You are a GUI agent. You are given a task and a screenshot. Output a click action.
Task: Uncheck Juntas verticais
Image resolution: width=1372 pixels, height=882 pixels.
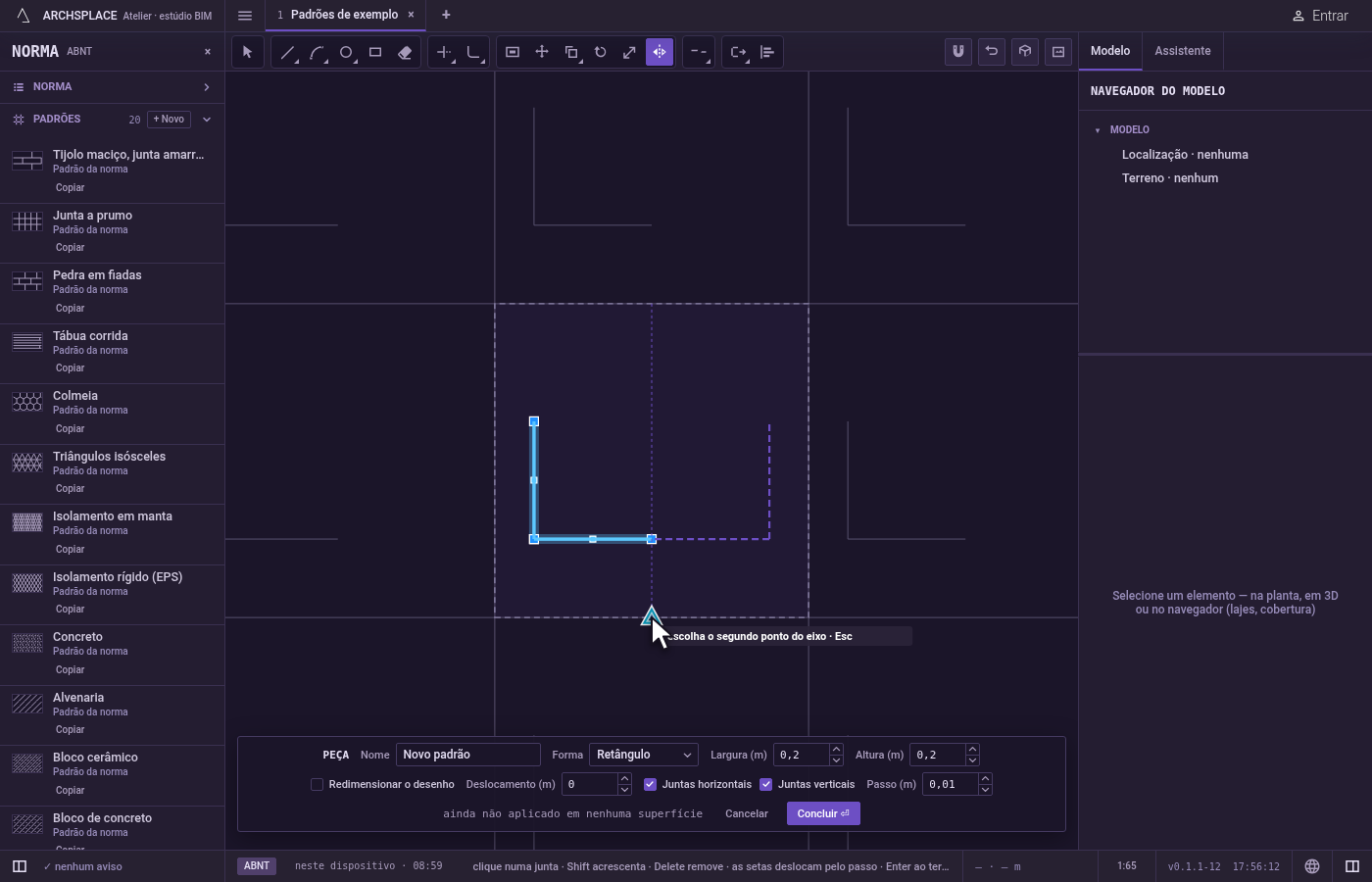tap(766, 784)
